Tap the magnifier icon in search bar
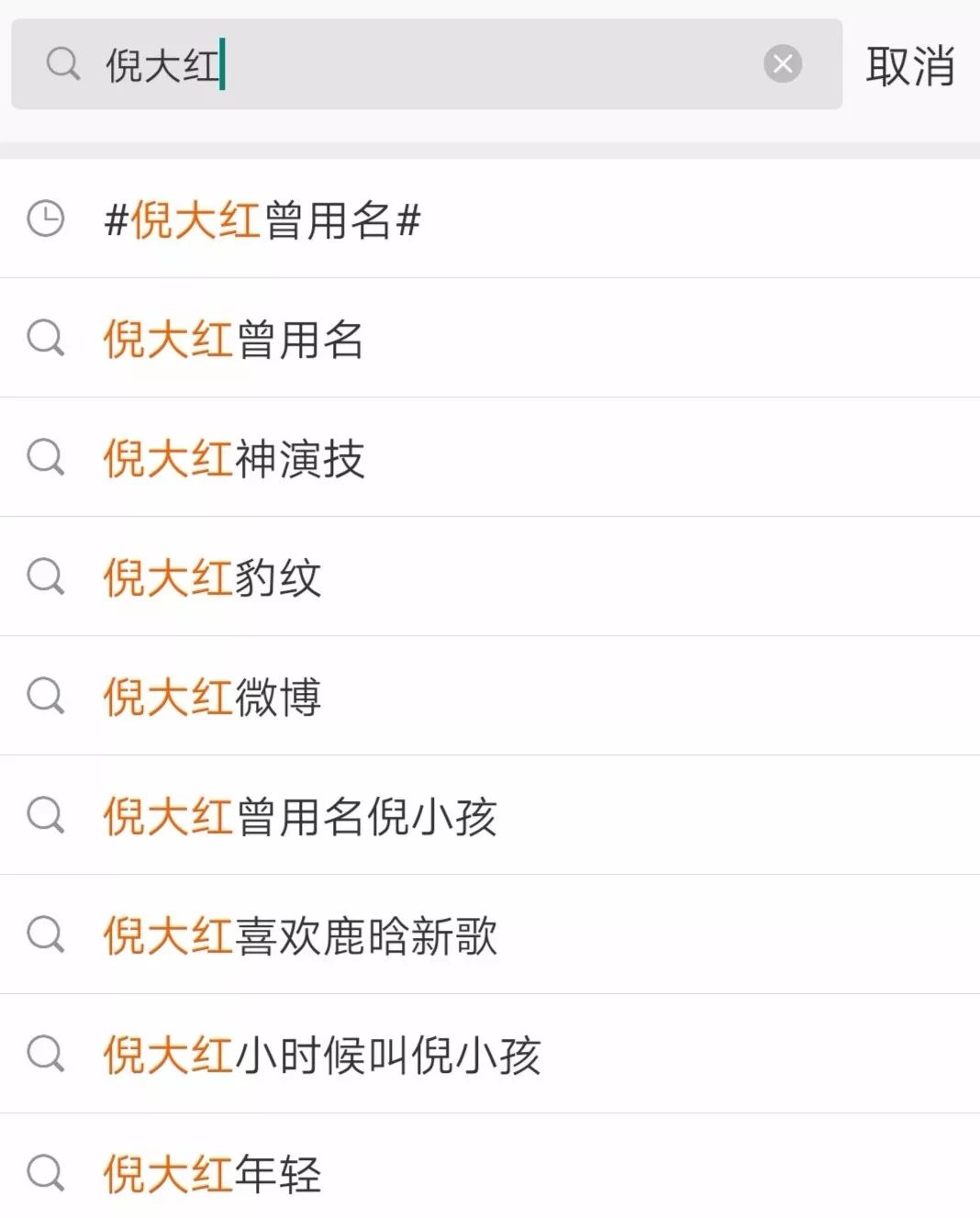This screenshot has width=980, height=1218. pos(63,64)
